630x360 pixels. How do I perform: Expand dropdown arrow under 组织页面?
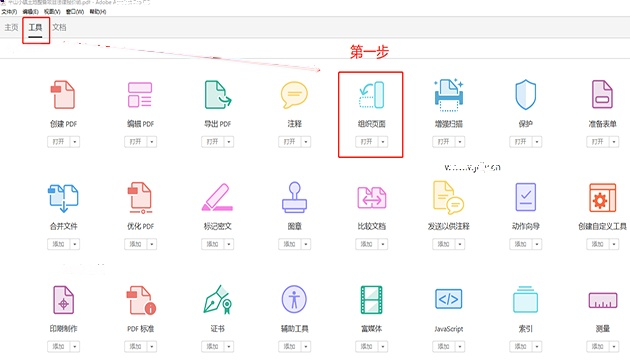click(x=383, y=142)
